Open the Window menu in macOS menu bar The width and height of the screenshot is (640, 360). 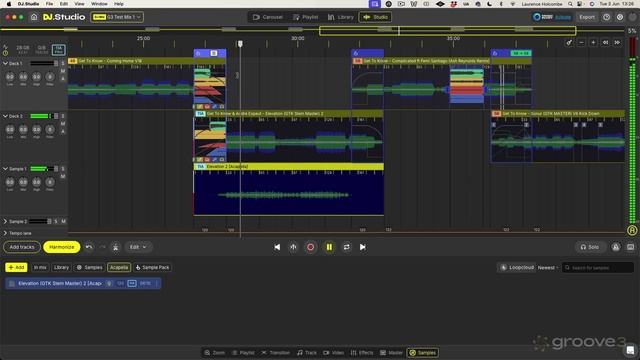click(x=99, y=4)
